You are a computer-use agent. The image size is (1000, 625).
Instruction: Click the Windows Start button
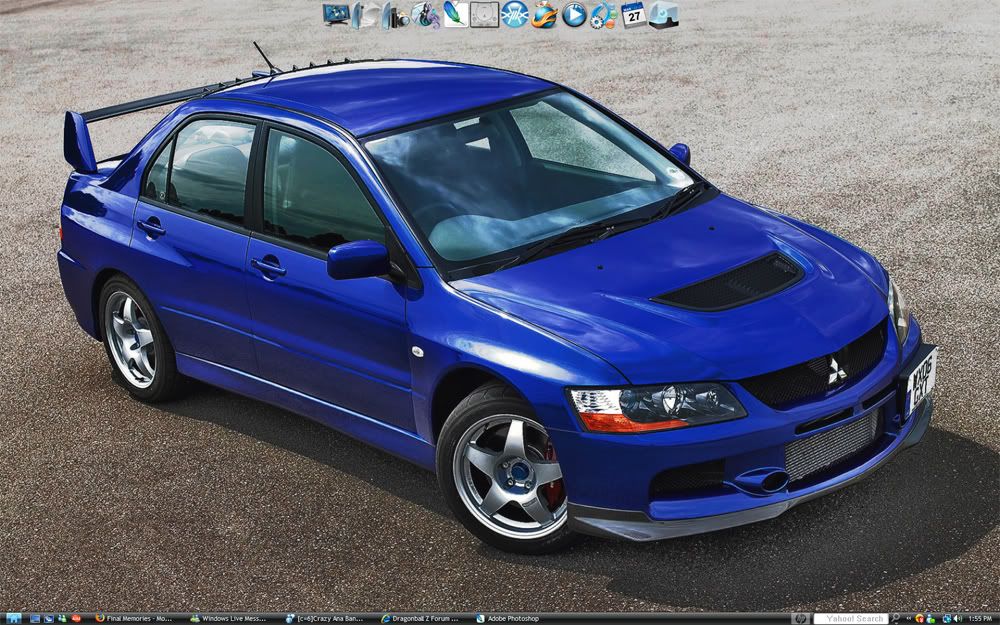[x=13, y=618]
